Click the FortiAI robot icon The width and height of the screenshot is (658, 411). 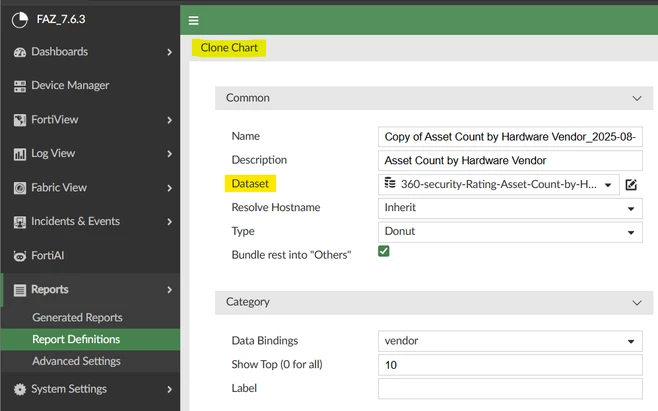20,256
